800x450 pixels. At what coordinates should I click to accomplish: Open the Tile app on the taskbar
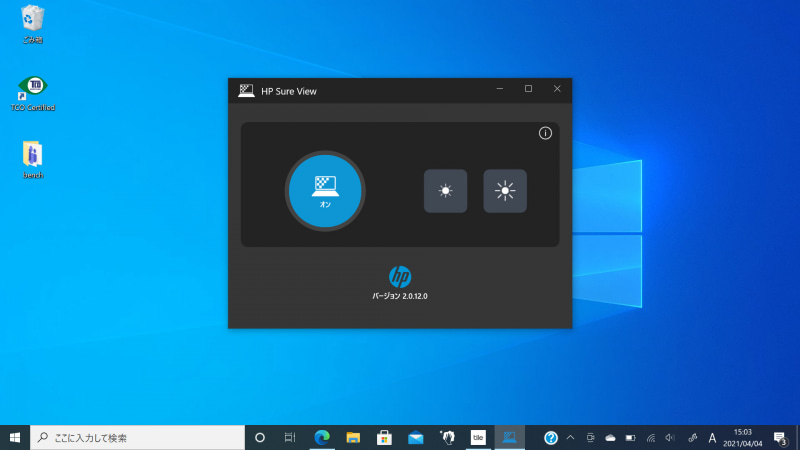478,438
